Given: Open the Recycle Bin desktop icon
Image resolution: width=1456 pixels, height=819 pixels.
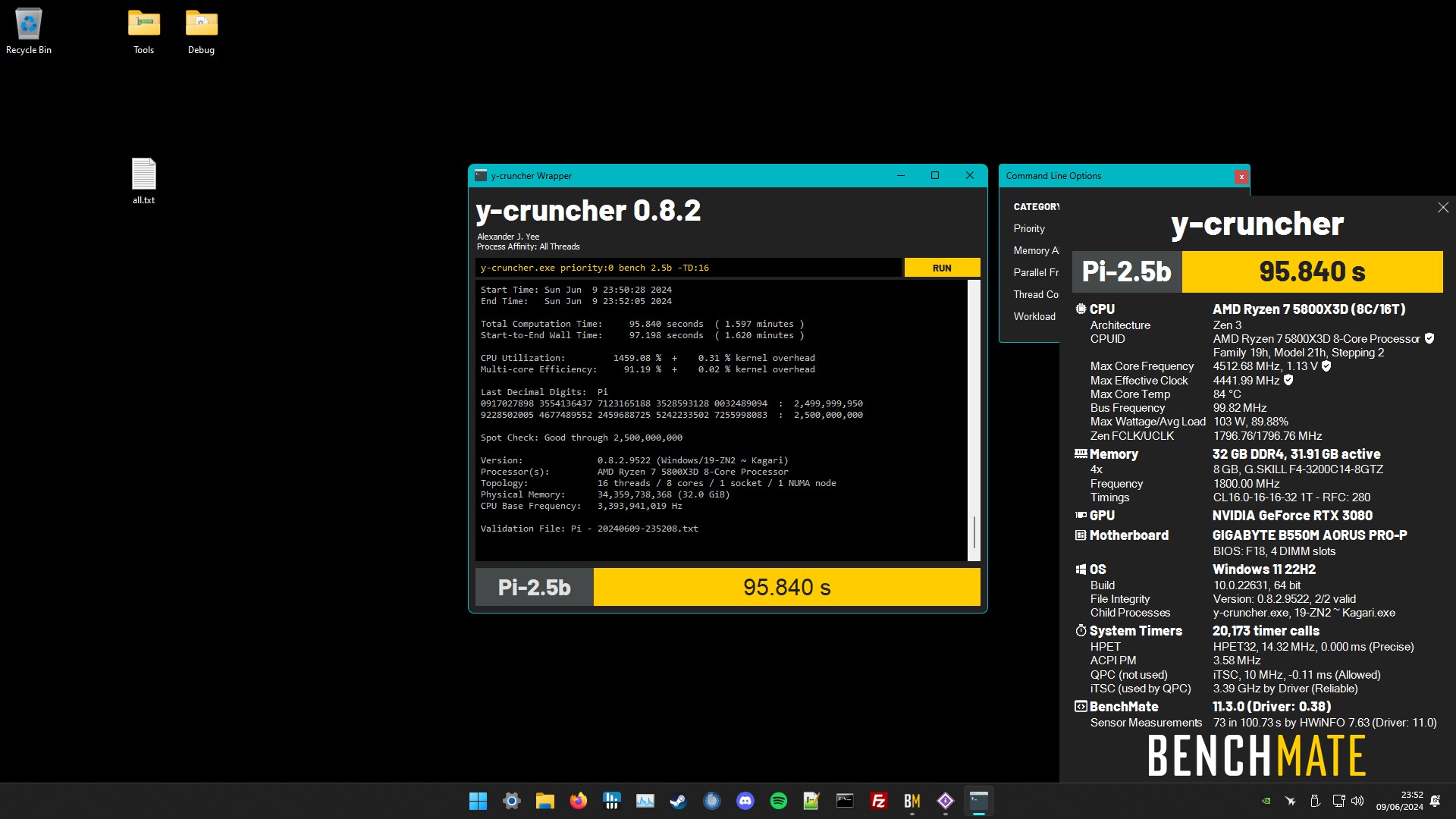Looking at the screenshot, I should 29,31.
